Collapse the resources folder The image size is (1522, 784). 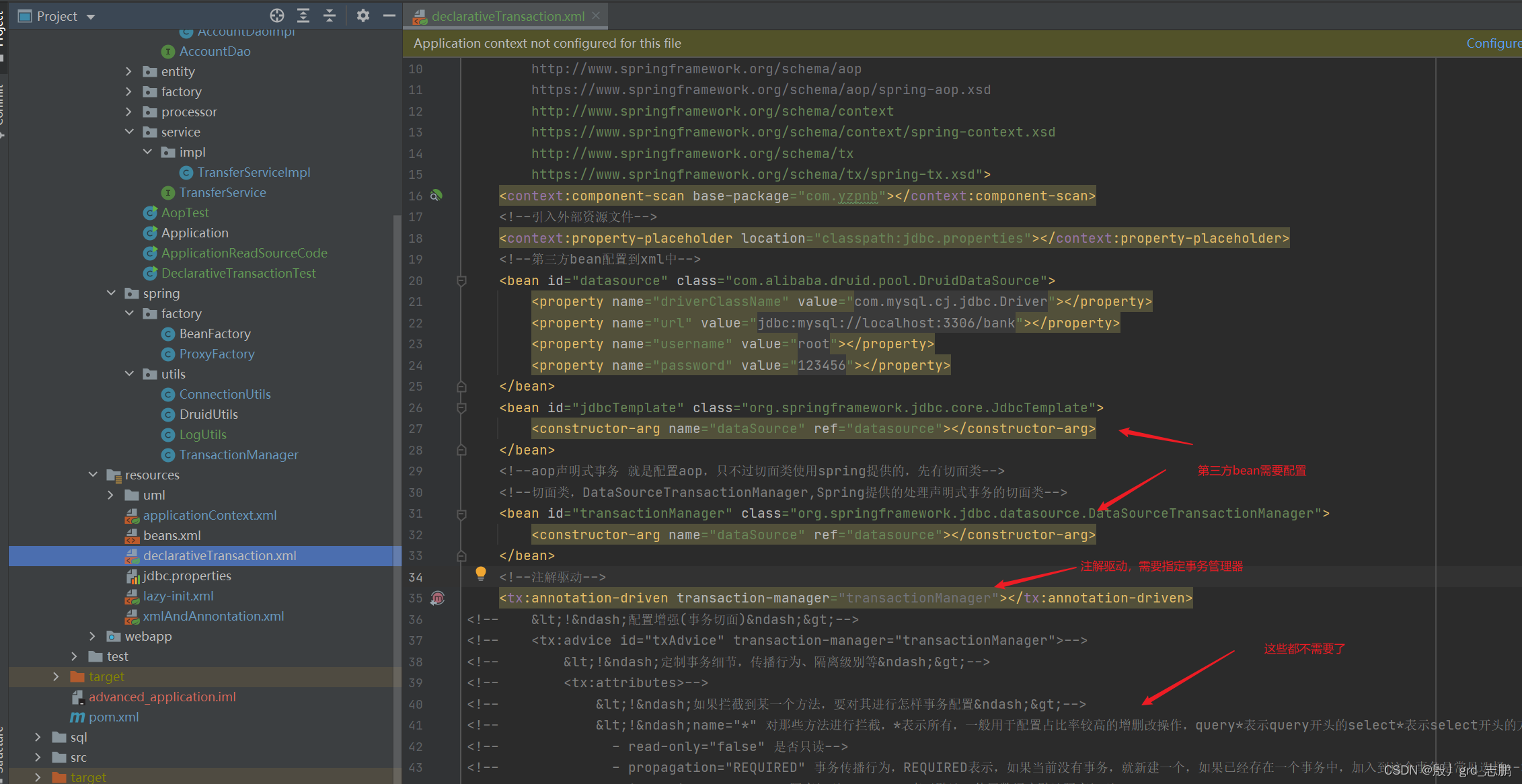coord(93,475)
